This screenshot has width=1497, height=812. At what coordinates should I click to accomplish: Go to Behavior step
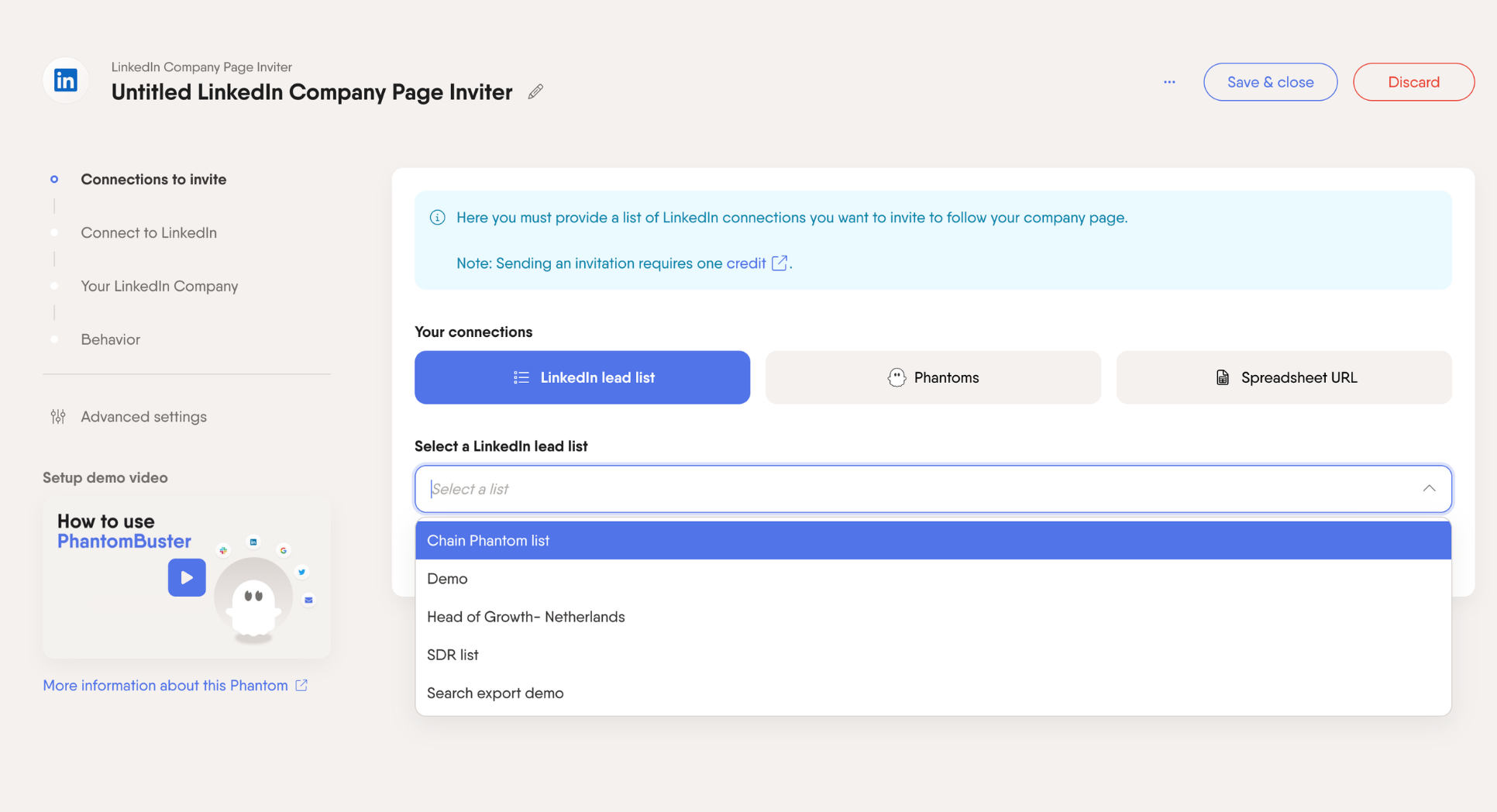pos(110,340)
